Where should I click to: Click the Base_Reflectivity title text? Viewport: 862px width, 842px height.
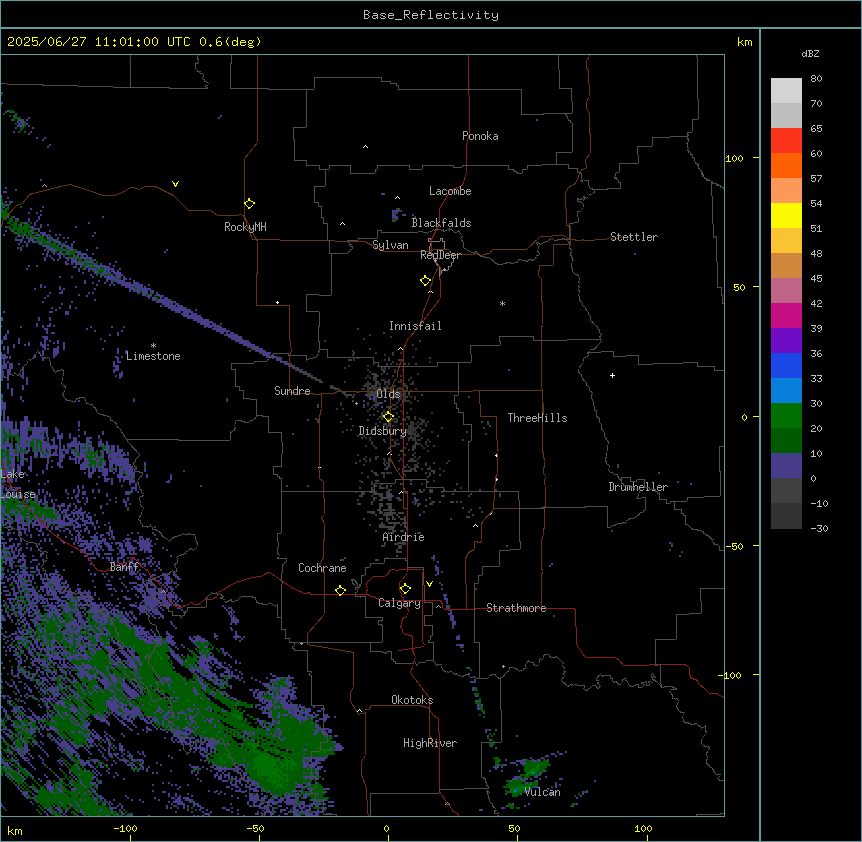[431, 15]
